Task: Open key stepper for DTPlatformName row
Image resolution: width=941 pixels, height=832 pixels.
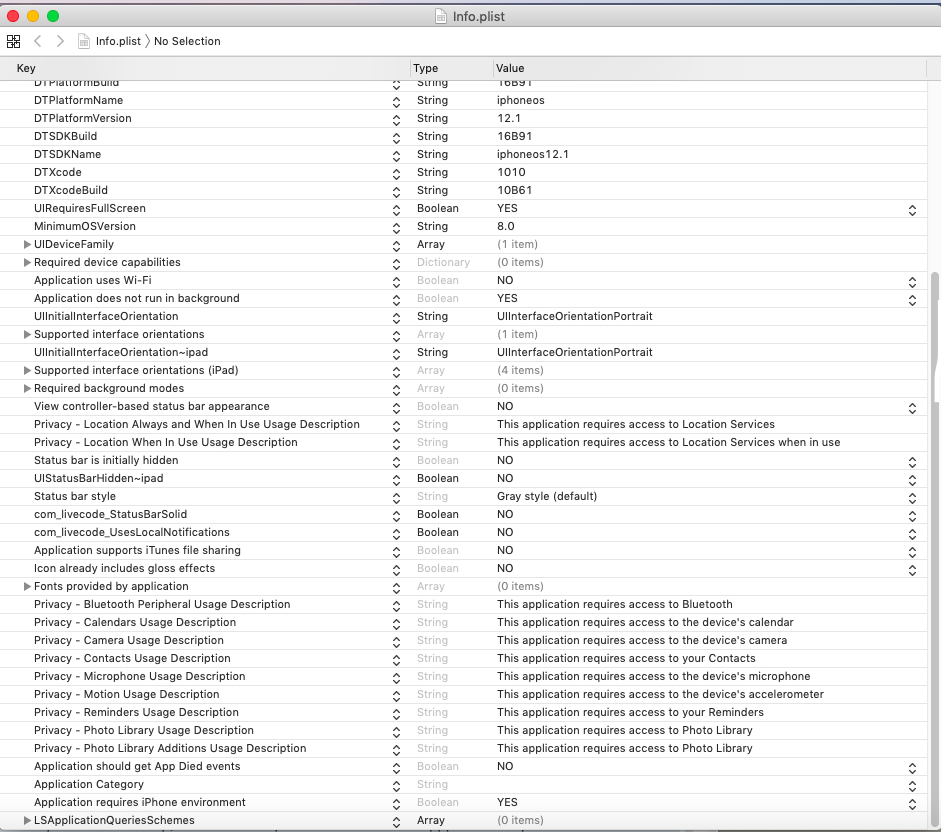Action: coord(396,101)
